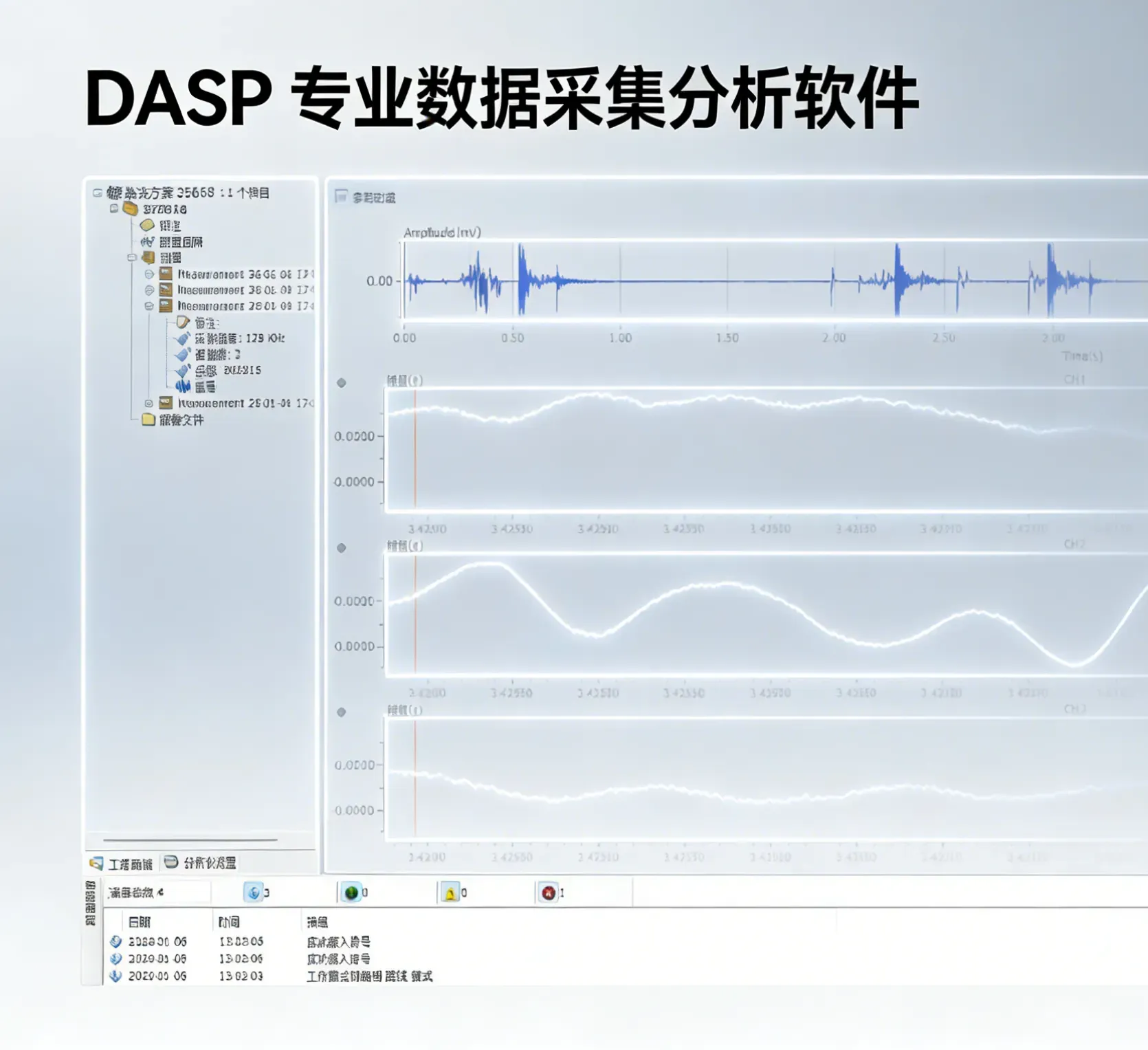This screenshot has height=1050, width=1148.
Task: Toggle the round marker beside the CH1 chart
Action: (342, 383)
